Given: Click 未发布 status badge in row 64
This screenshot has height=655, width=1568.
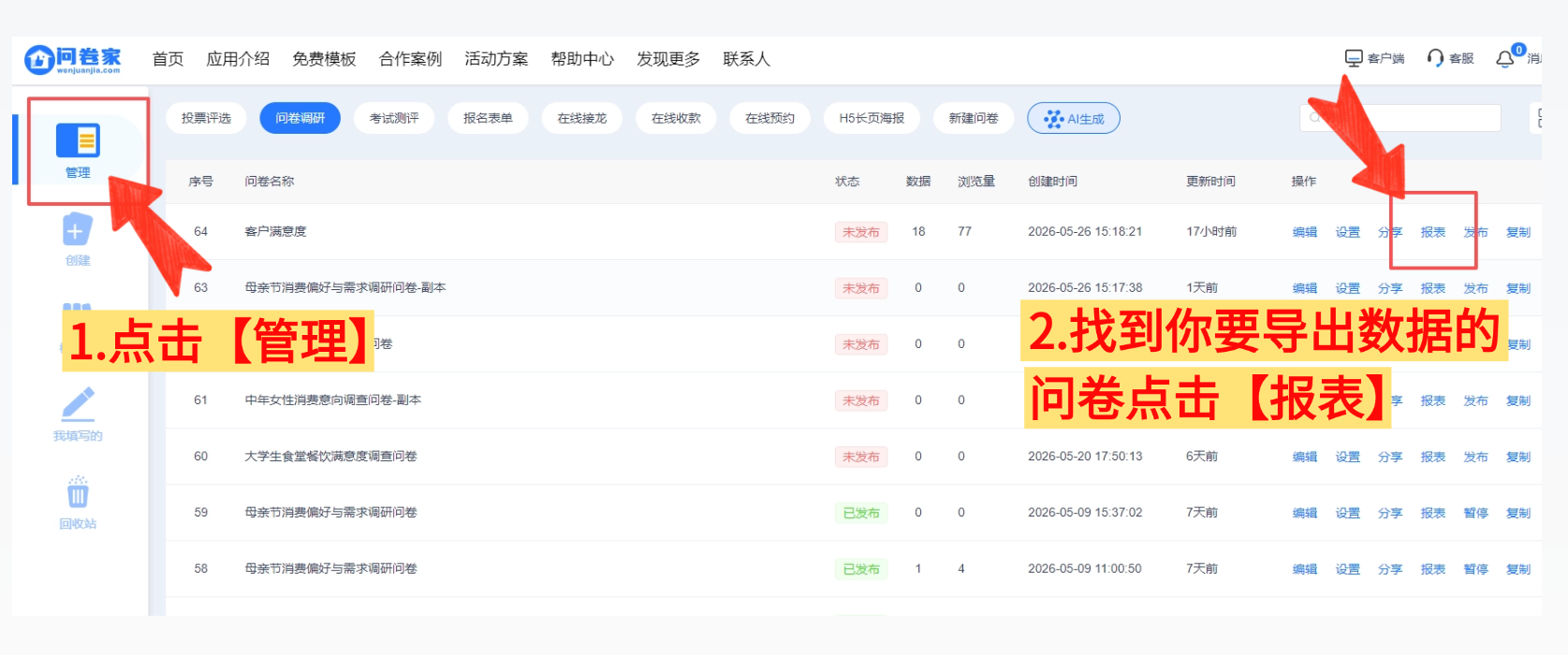Looking at the screenshot, I should tap(861, 232).
